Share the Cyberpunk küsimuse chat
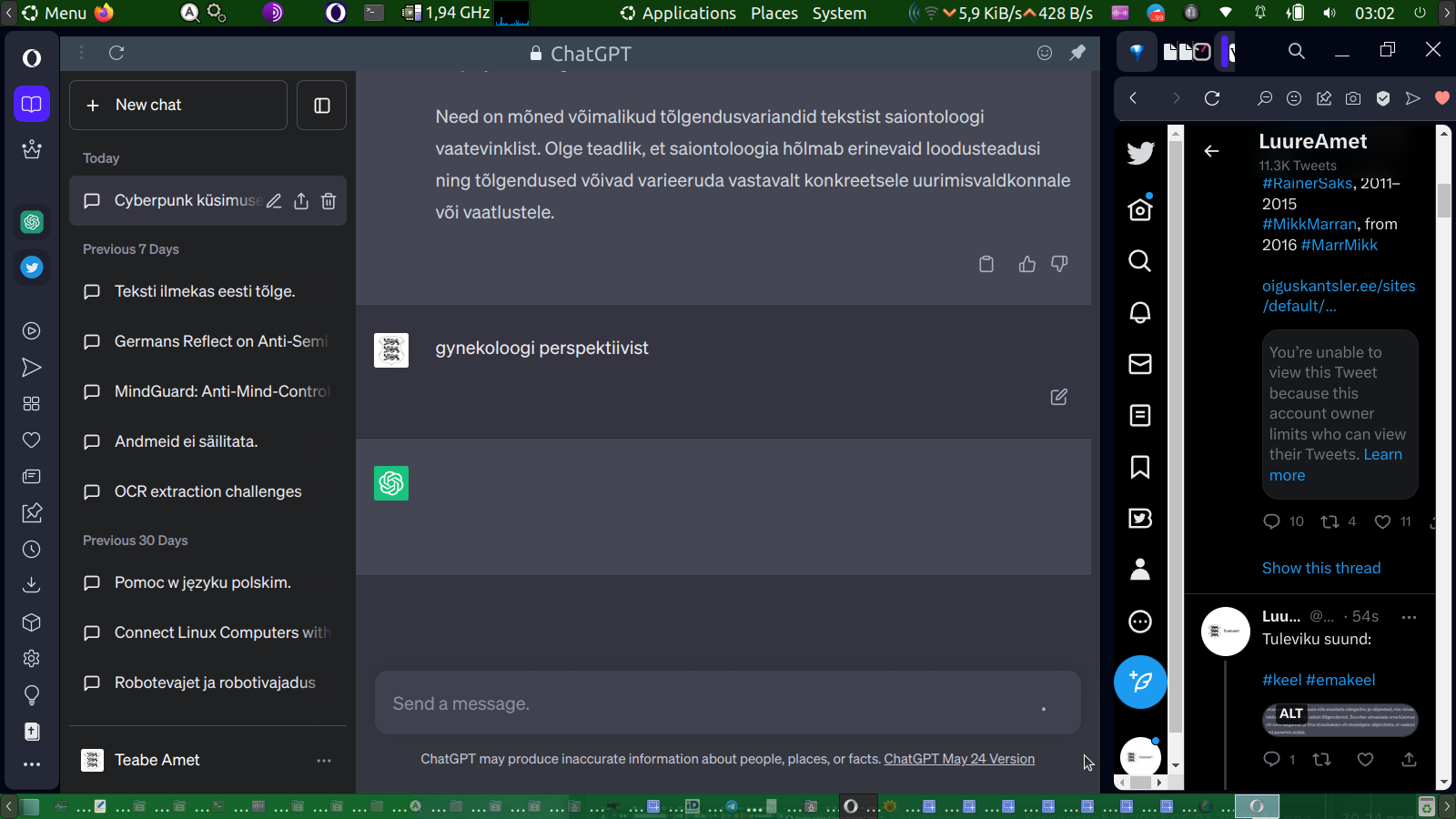 click(301, 201)
